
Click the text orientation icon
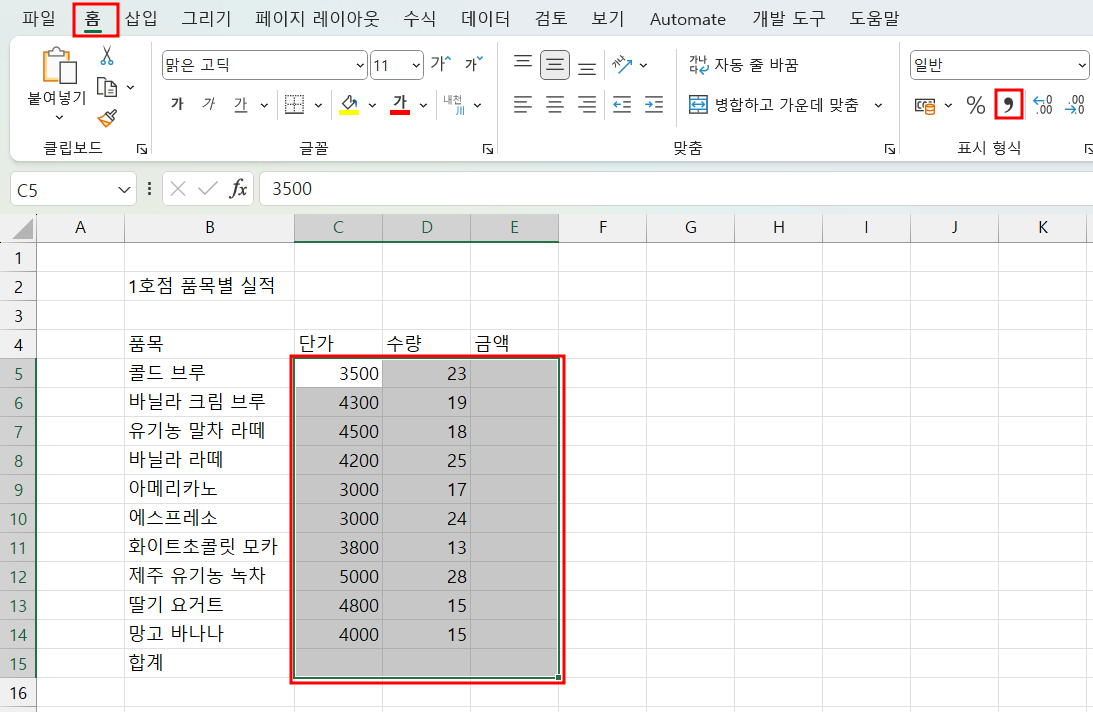coord(622,65)
